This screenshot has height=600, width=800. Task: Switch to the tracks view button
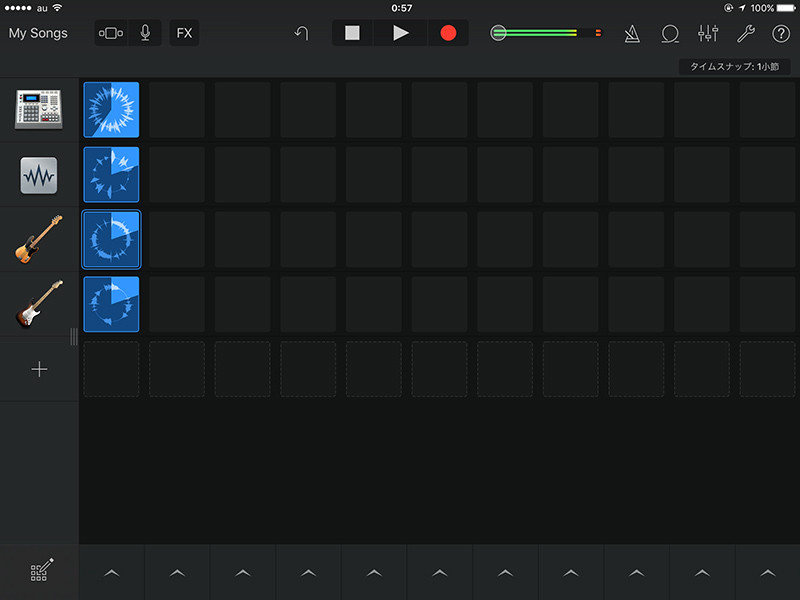point(111,33)
